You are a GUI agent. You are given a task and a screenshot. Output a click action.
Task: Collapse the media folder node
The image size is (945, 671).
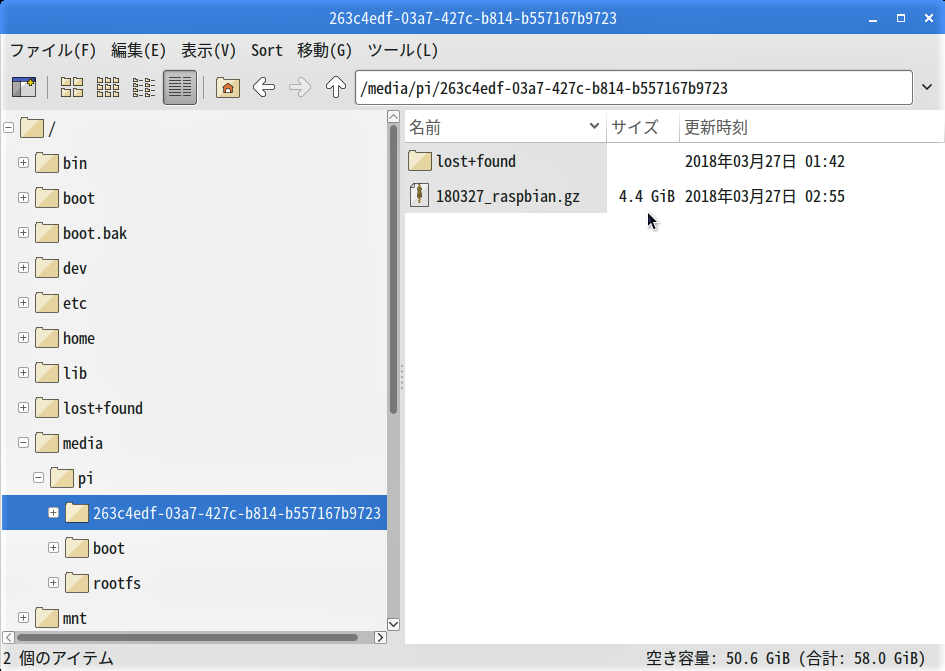point(24,443)
